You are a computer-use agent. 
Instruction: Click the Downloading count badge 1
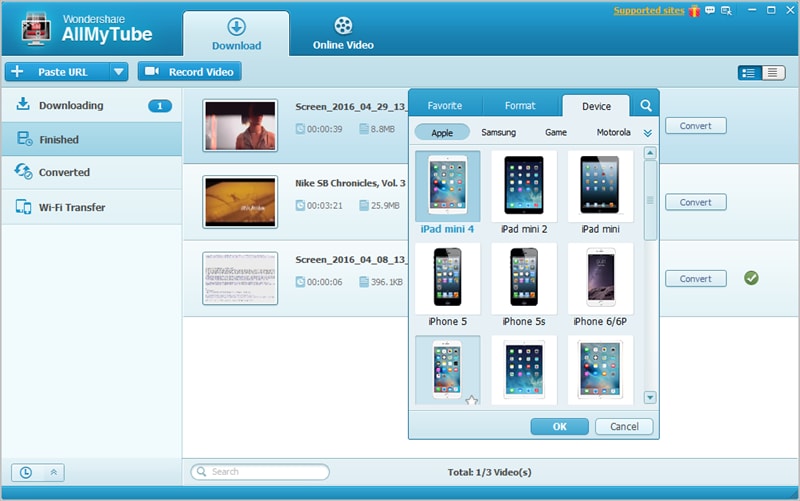tap(160, 106)
